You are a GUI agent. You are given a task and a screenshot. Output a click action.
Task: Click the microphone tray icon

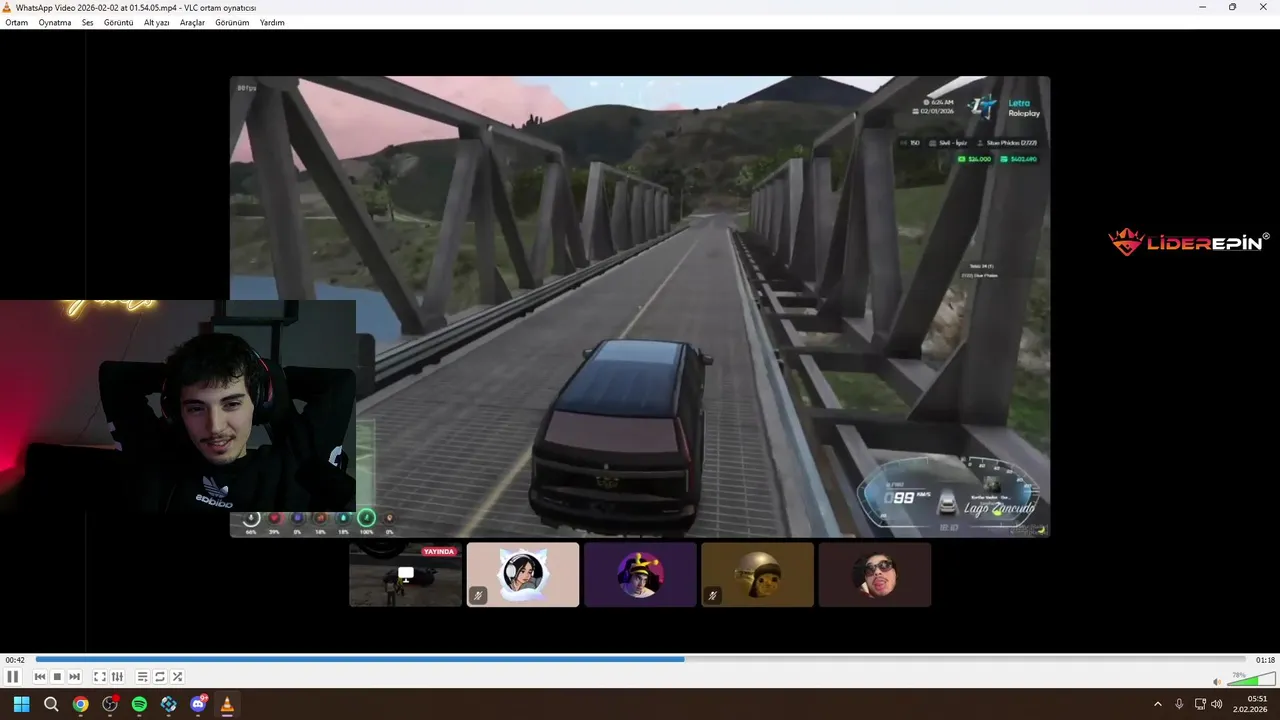coord(1180,704)
